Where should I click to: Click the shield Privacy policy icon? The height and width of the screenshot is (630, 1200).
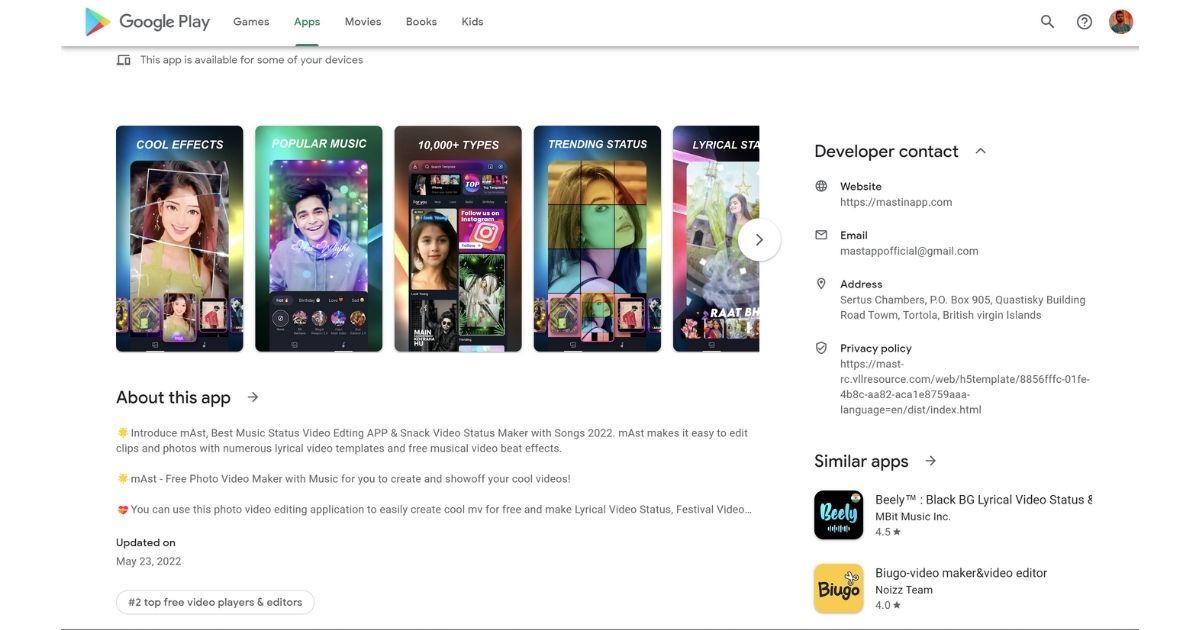[x=821, y=348]
